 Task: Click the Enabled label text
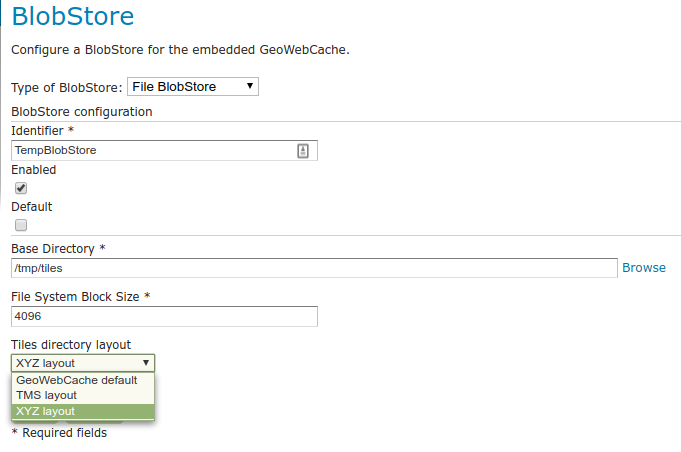(34, 170)
